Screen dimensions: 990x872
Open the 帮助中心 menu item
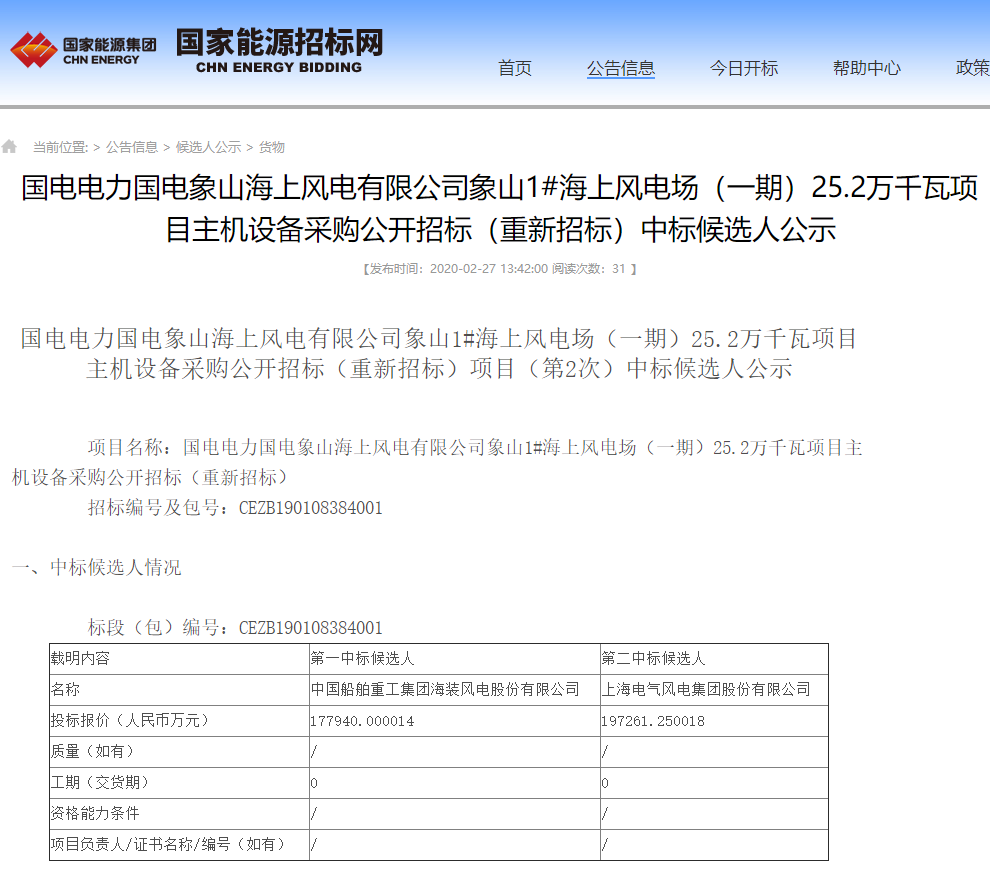pyautogui.click(x=867, y=68)
